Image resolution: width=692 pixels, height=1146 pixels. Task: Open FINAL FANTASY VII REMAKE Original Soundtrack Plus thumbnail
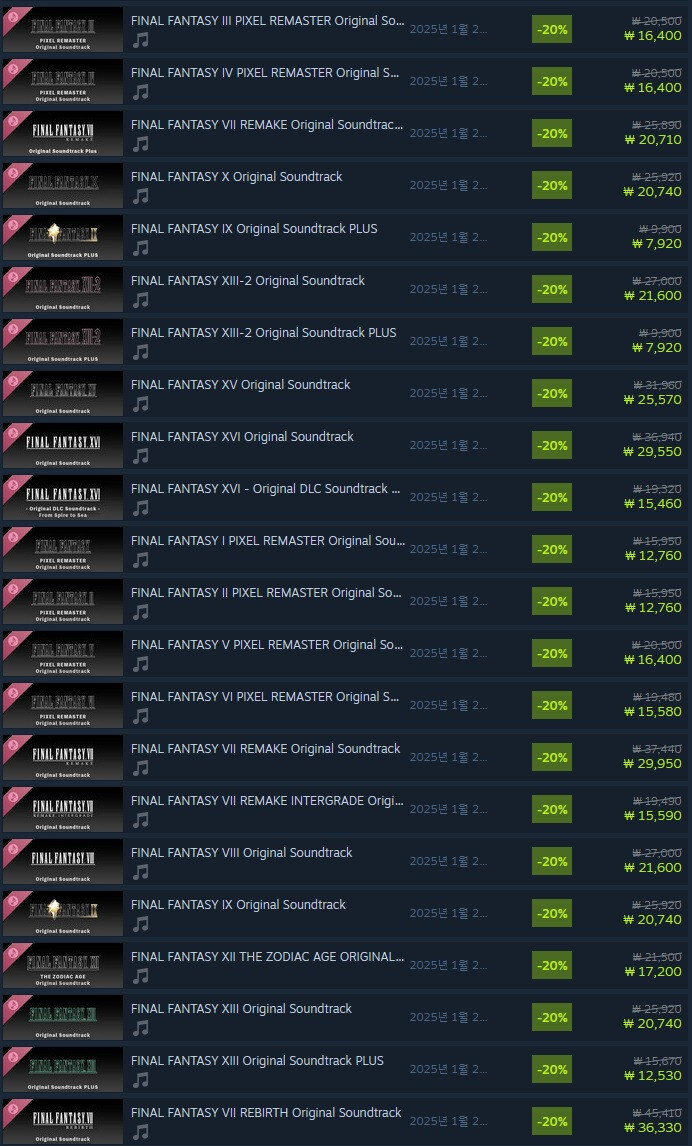[x=63, y=134]
